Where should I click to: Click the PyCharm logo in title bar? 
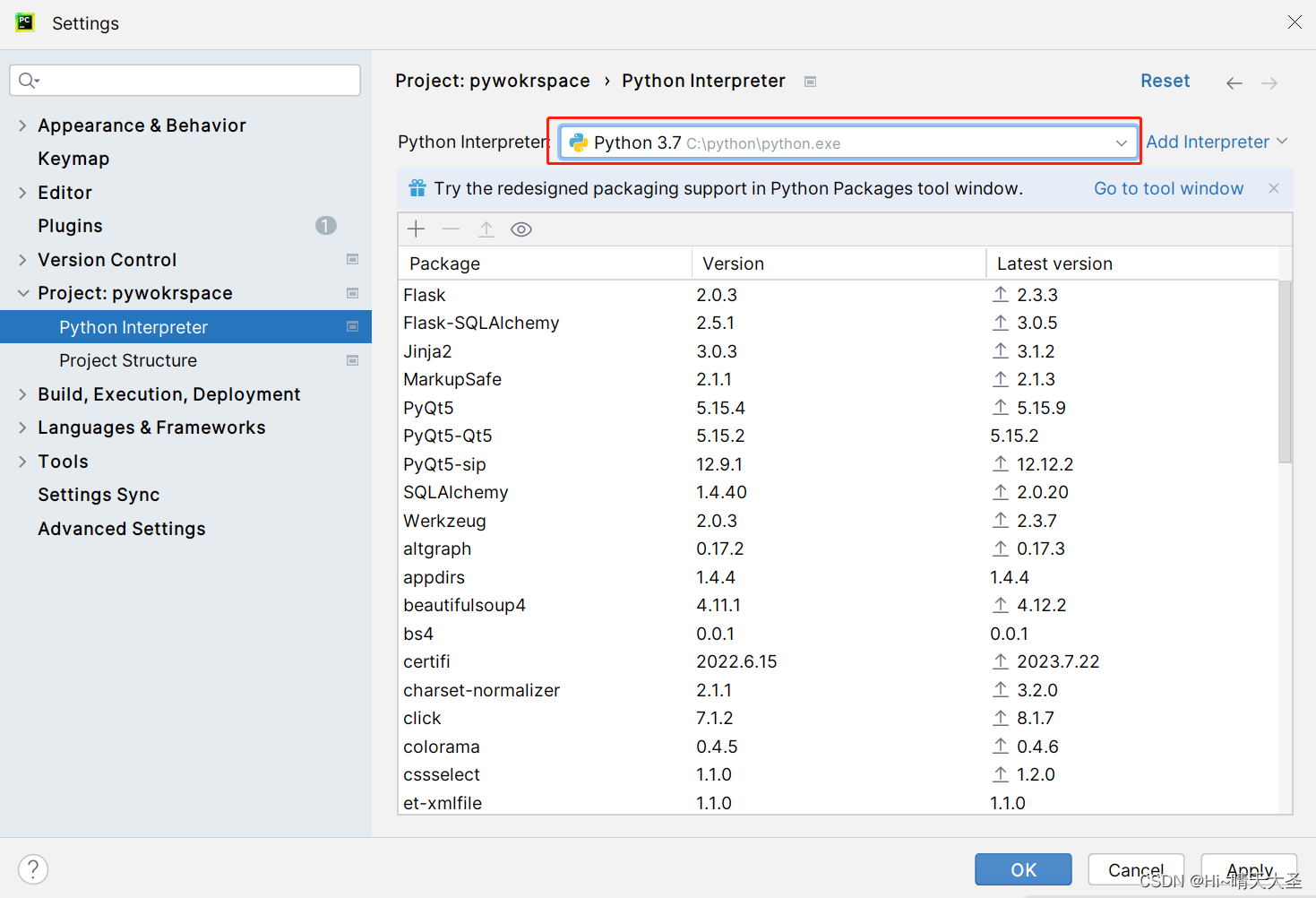(x=25, y=22)
